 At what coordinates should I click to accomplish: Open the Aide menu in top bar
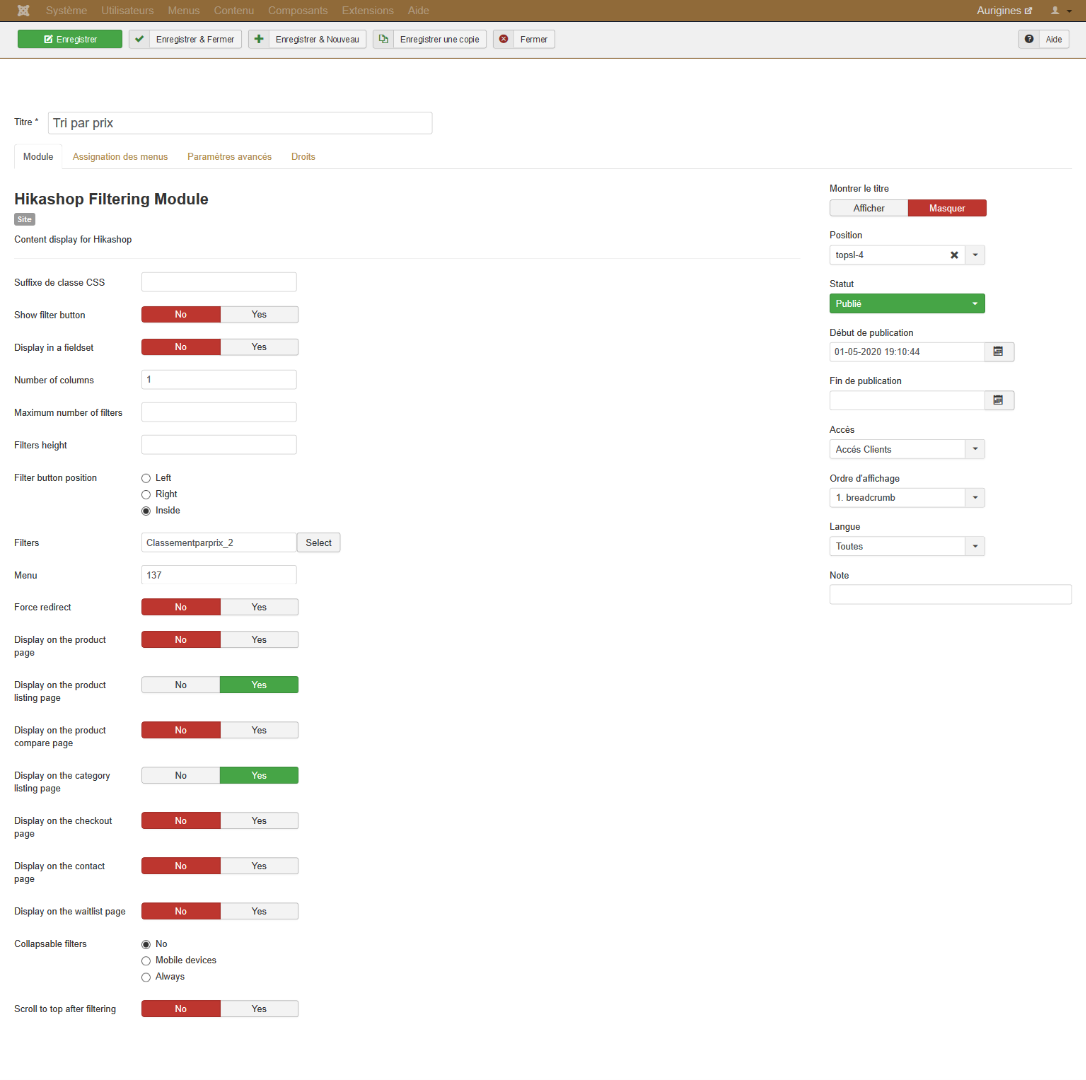(418, 10)
